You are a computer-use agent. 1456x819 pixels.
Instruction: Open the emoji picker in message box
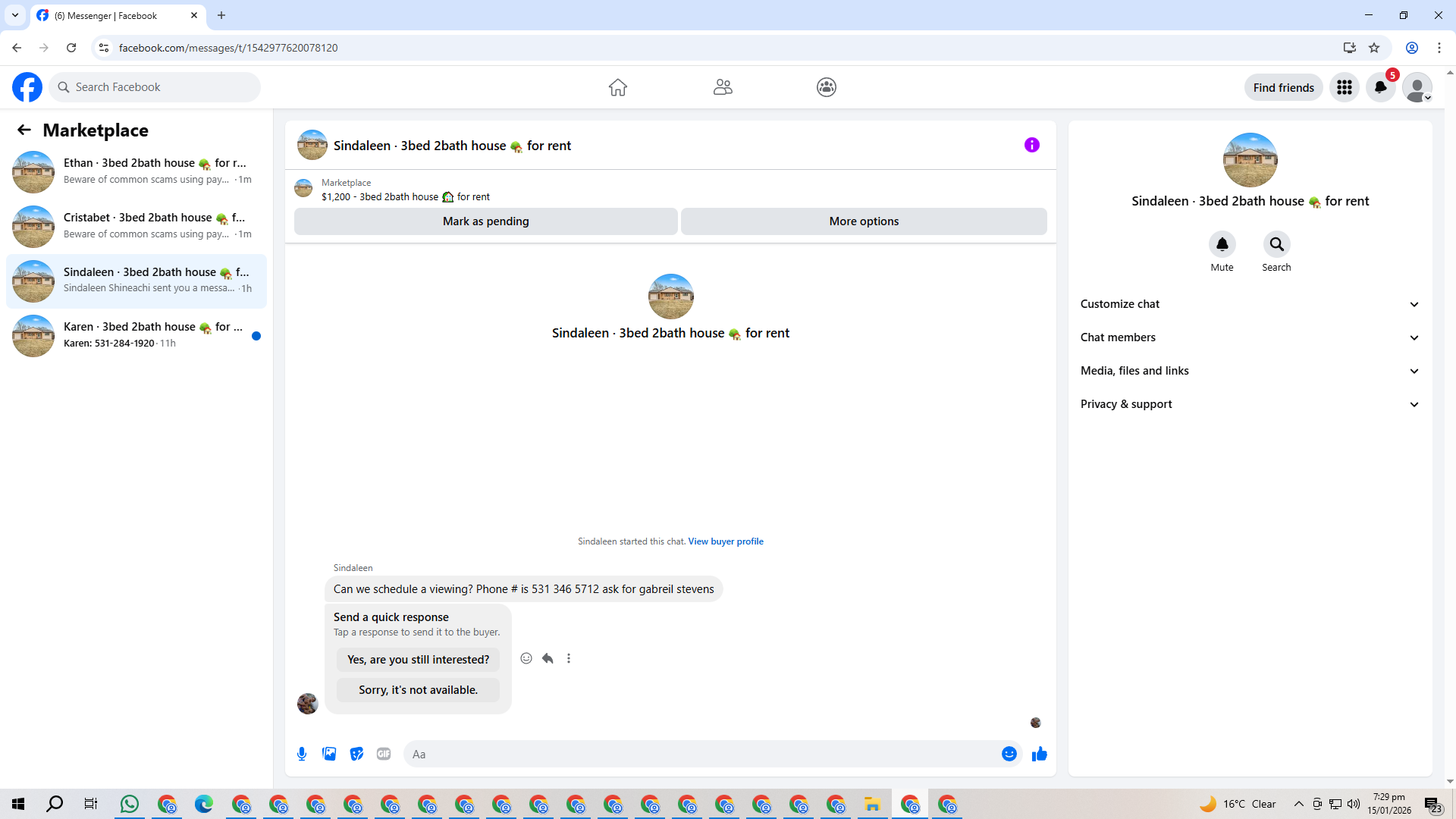(1009, 754)
